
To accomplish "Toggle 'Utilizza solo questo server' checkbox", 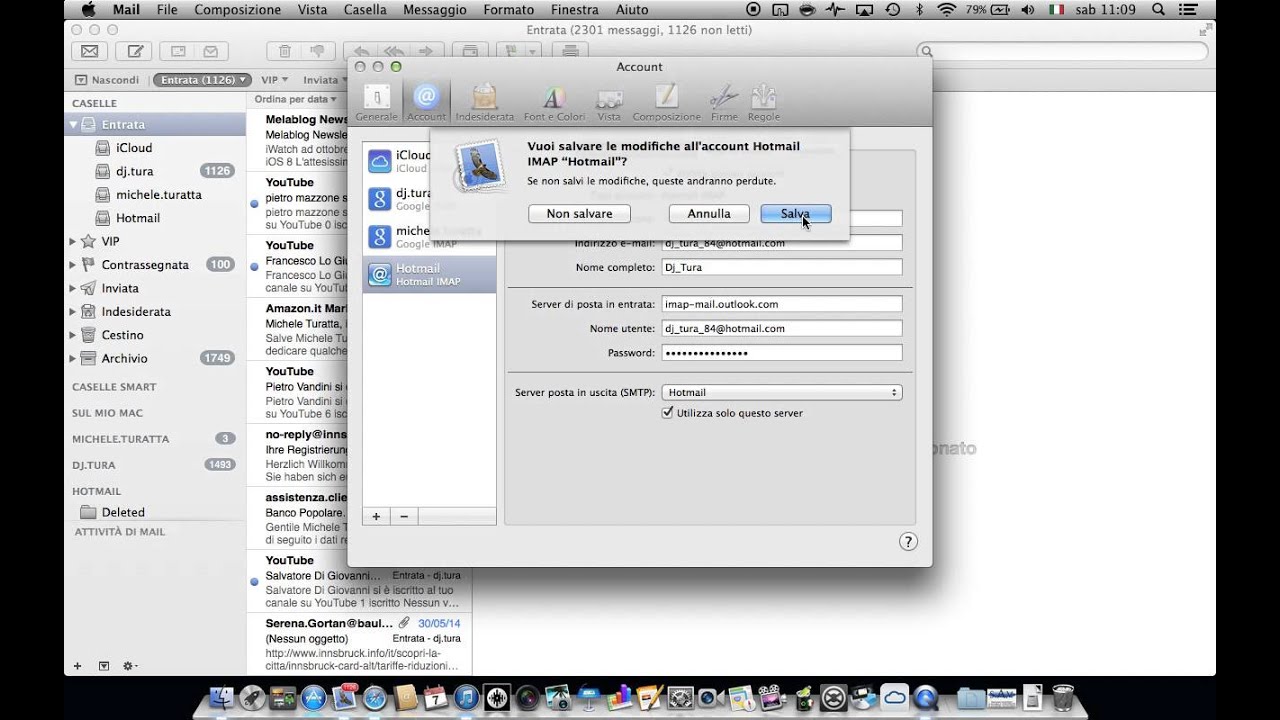I will click(668, 412).
